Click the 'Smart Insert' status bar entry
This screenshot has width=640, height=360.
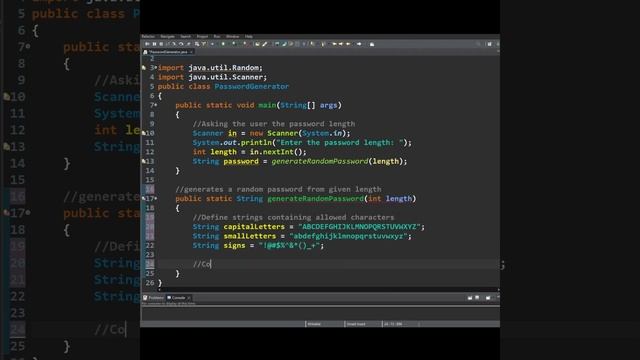click(x=356, y=324)
